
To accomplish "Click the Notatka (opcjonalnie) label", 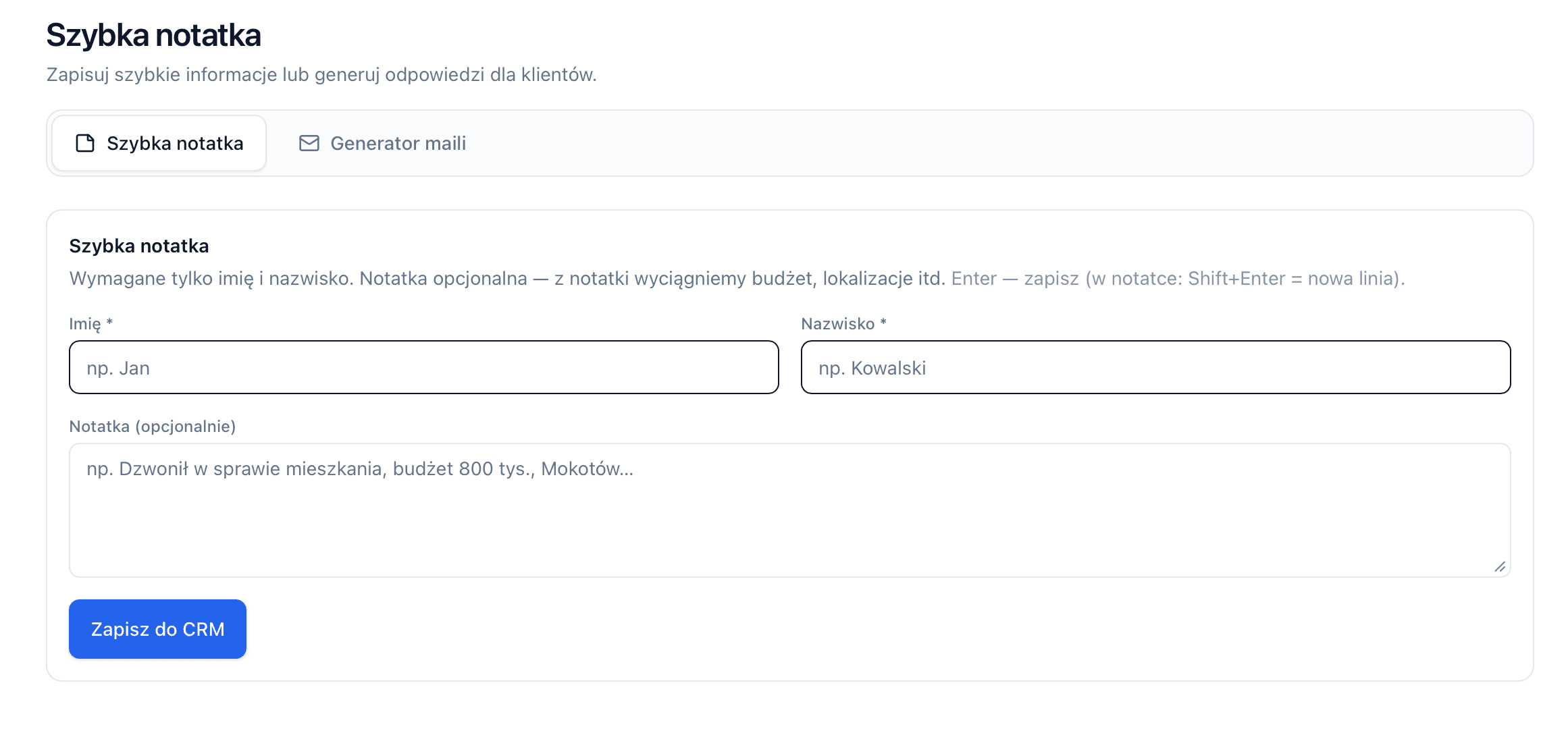I will coord(153,427).
